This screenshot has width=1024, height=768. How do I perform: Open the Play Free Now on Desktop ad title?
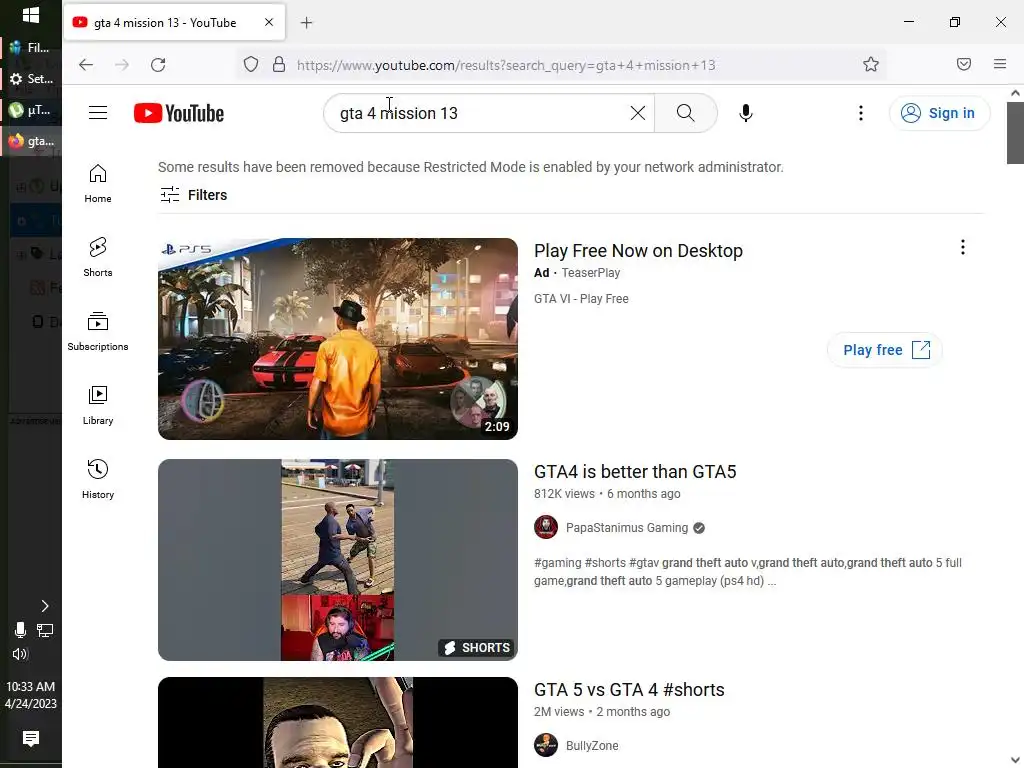click(638, 251)
